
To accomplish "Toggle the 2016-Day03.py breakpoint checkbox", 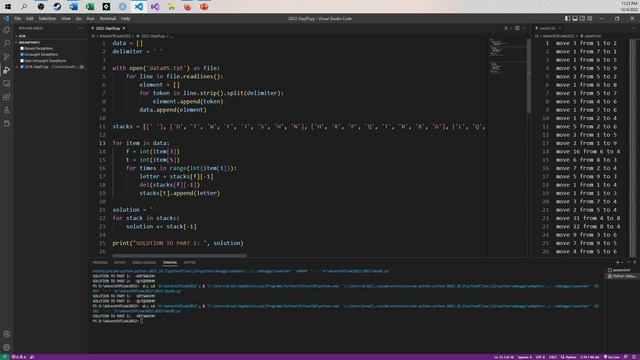I will point(22,67).
